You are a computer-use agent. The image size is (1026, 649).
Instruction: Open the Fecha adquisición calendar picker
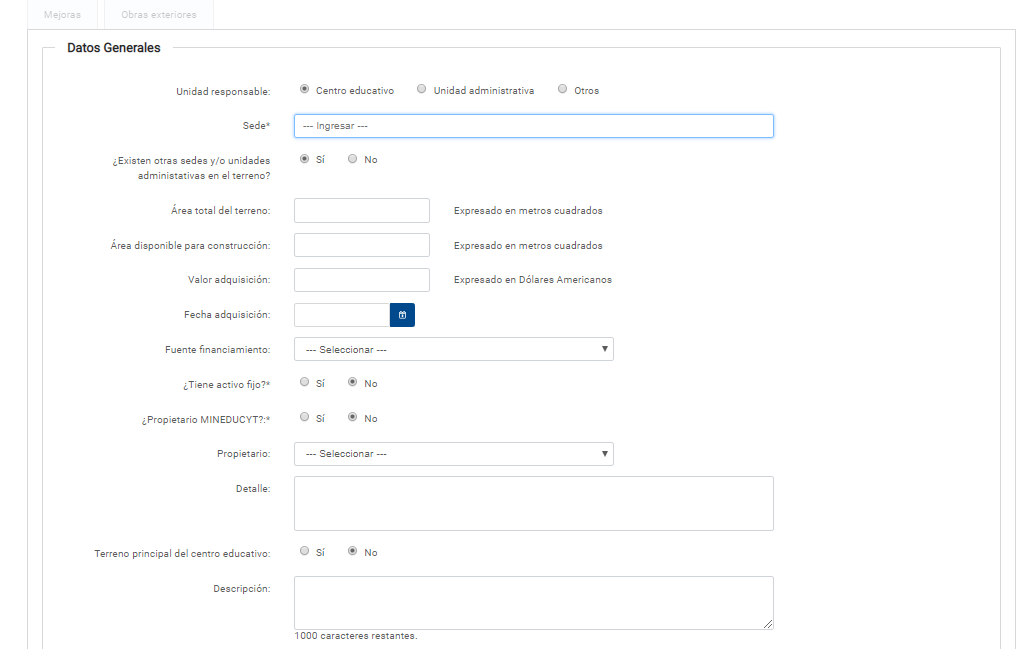[x=402, y=315]
